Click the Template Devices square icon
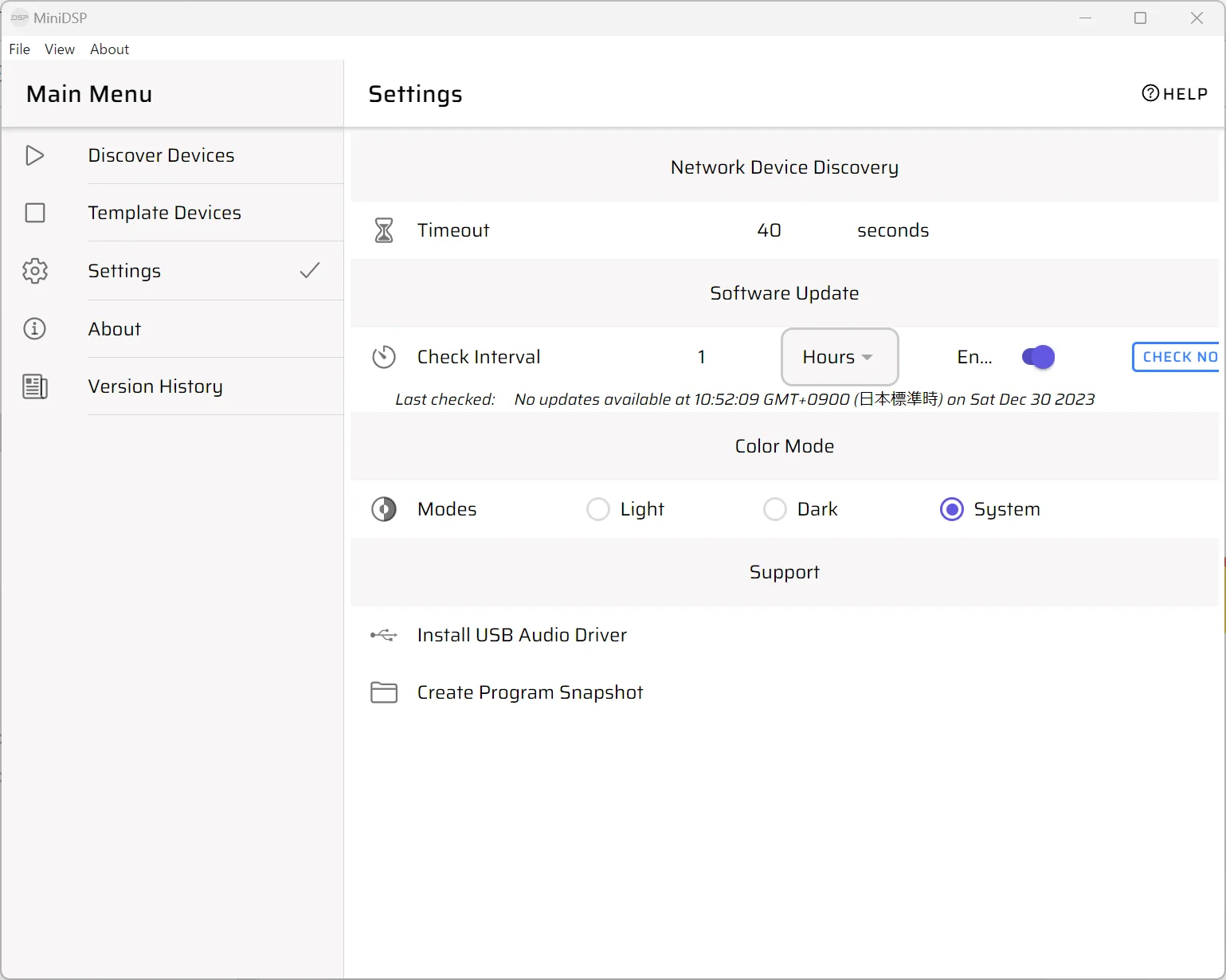 (35, 213)
